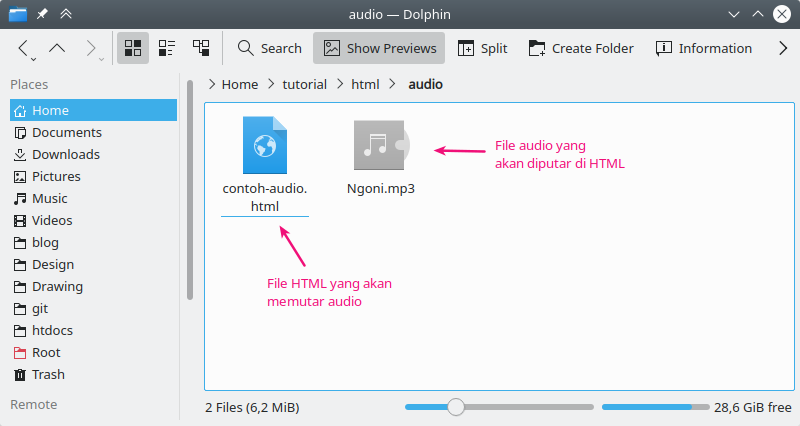Open Documents in Places
800x426 pixels.
93,132
